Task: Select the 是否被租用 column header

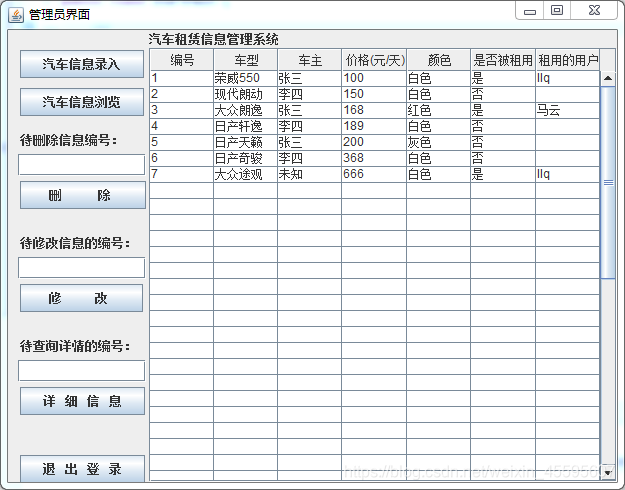Action: (503, 60)
